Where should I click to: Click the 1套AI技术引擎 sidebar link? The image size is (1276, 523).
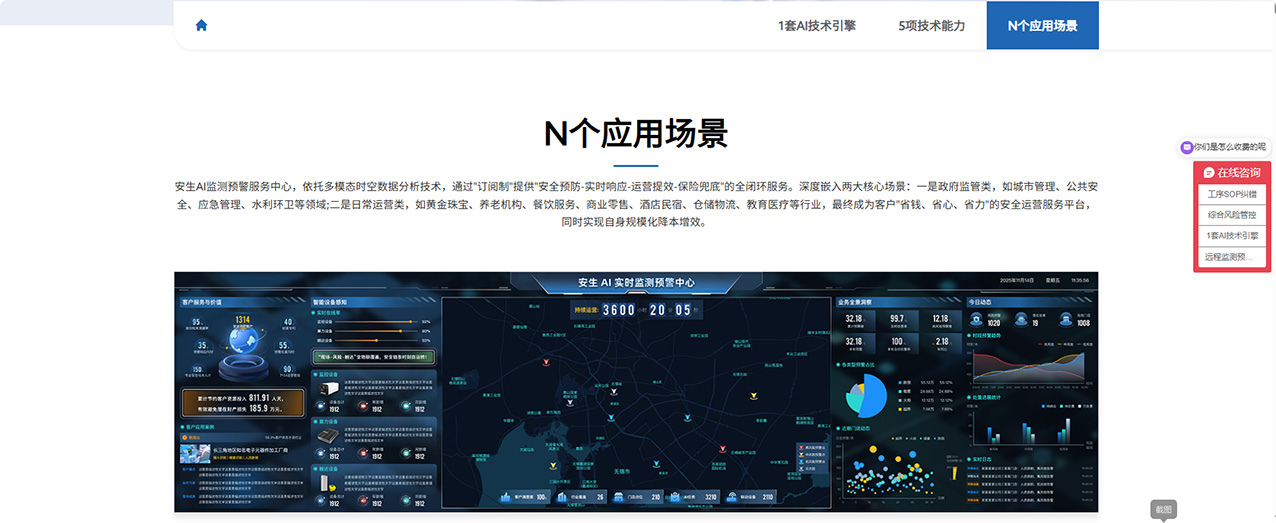coord(1232,236)
